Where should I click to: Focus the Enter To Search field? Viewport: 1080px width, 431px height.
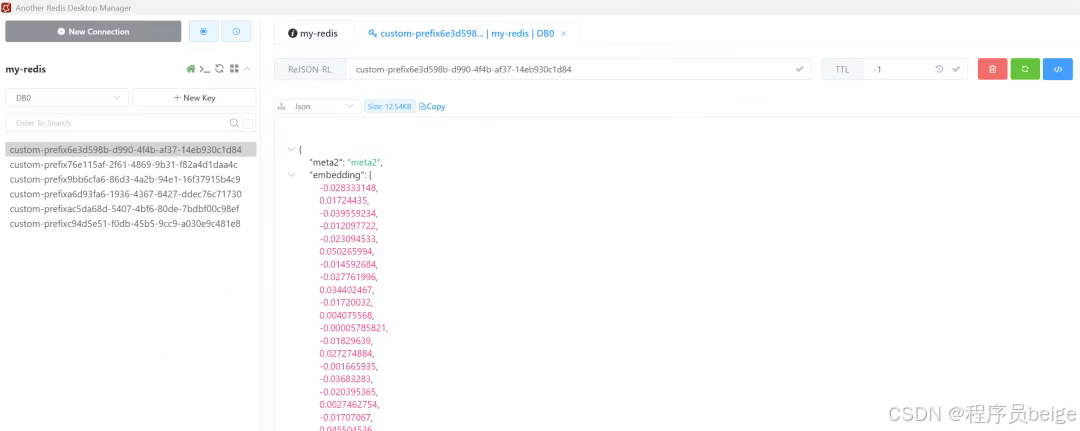click(x=117, y=123)
